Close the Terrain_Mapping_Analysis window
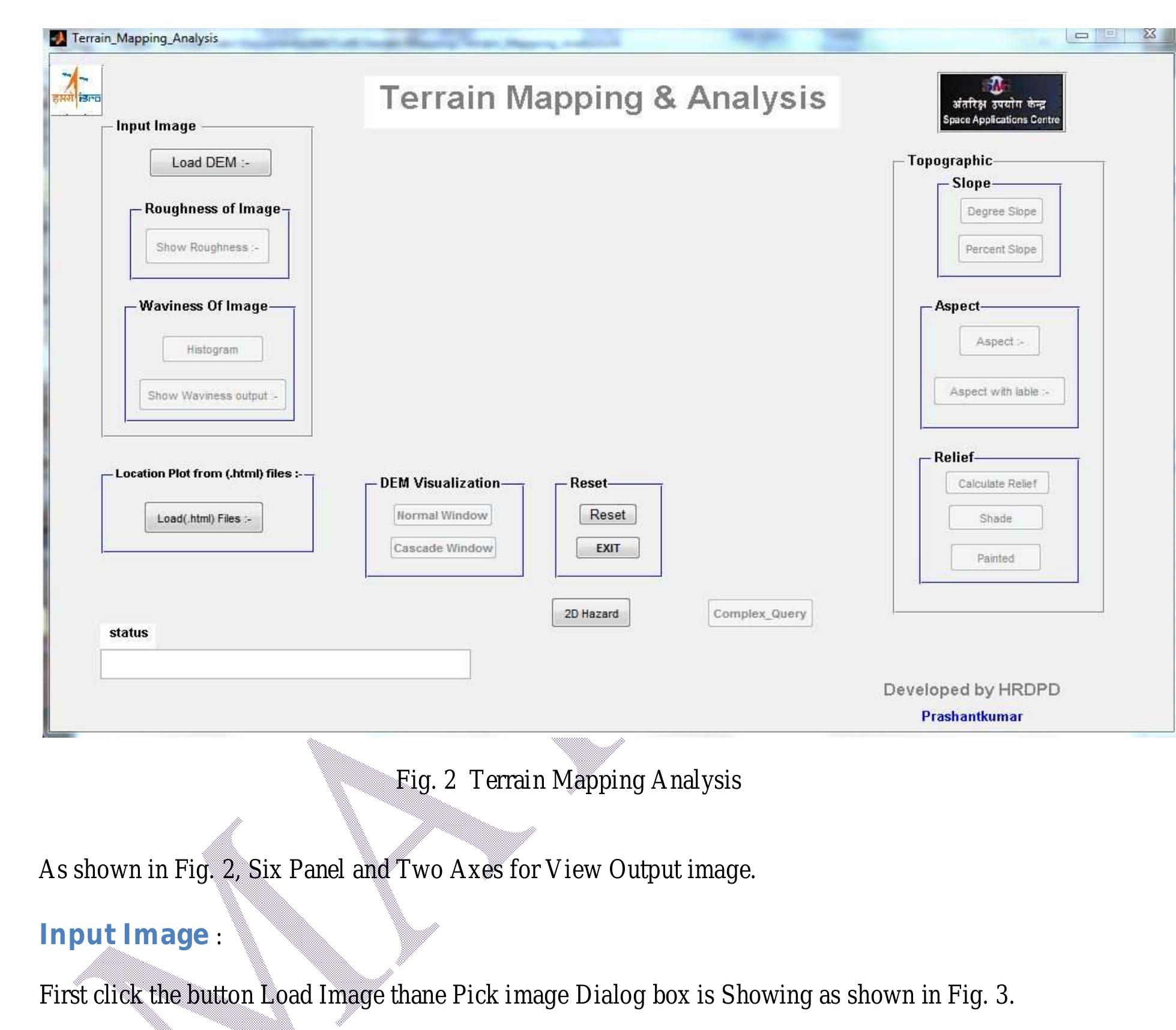Image resolution: width=1176 pixels, height=1030 pixels. (x=1149, y=34)
